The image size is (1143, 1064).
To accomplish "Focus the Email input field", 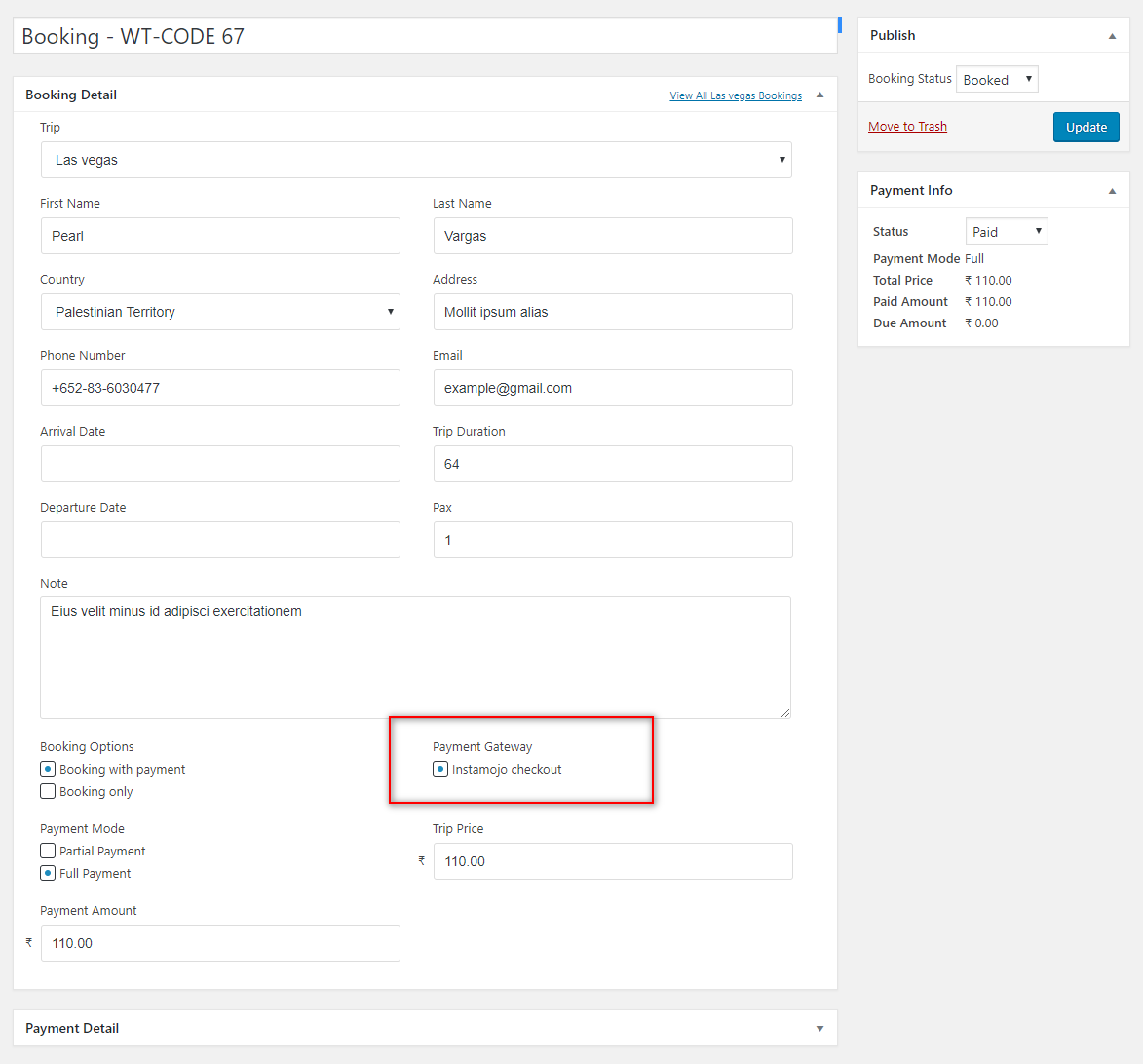I will [x=613, y=388].
